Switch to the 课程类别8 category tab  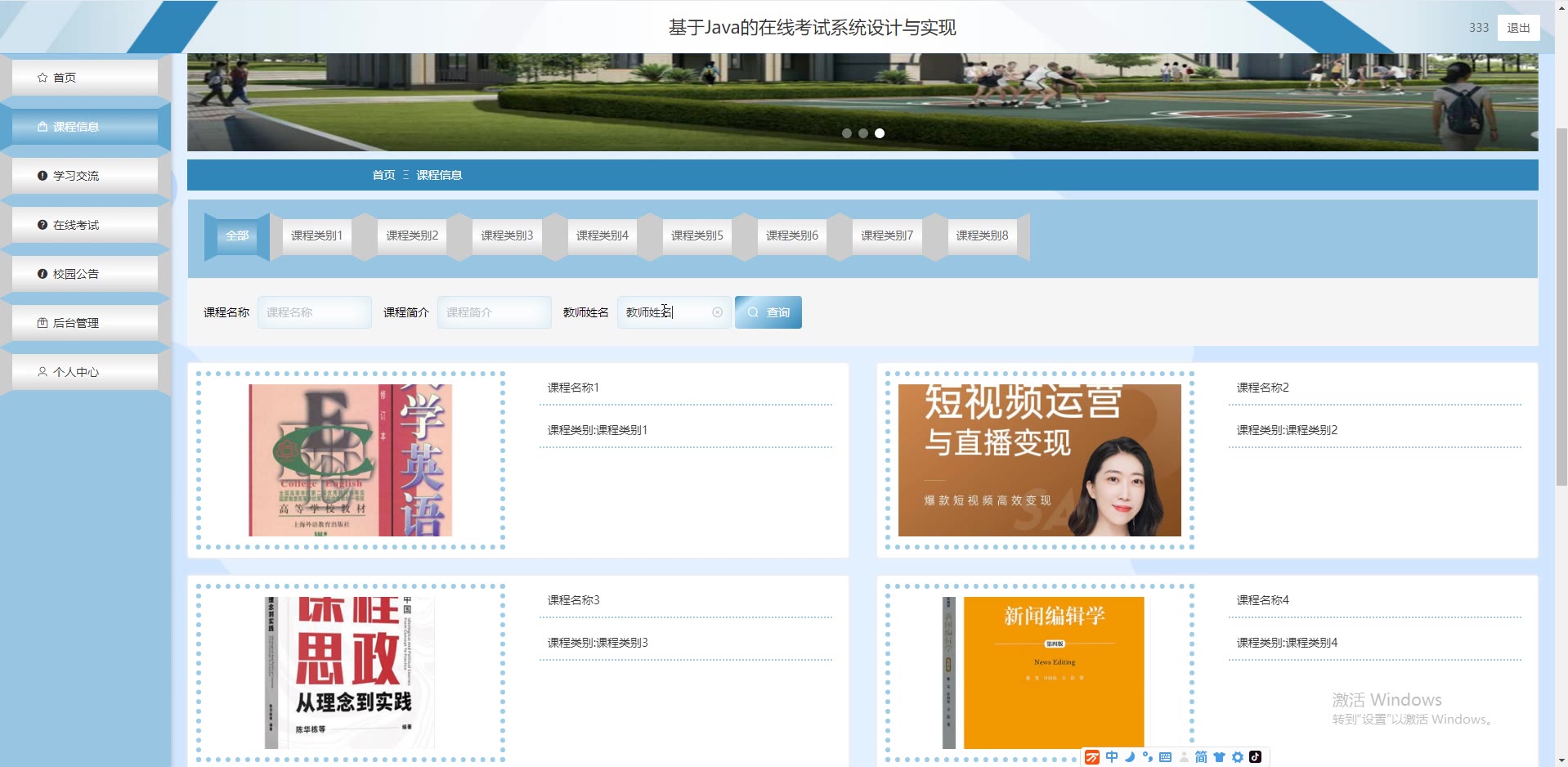pyautogui.click(x=982, y=235)
